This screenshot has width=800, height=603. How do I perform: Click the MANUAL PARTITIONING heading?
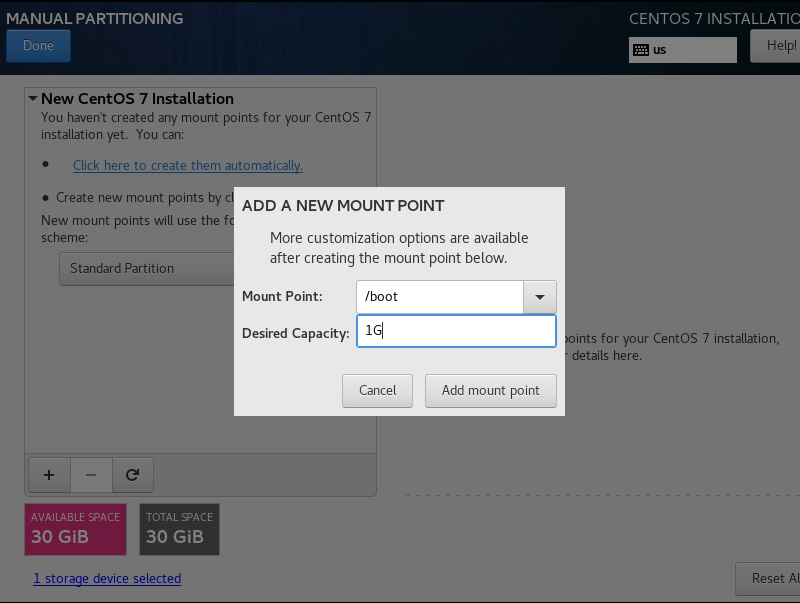coord(94,18)
